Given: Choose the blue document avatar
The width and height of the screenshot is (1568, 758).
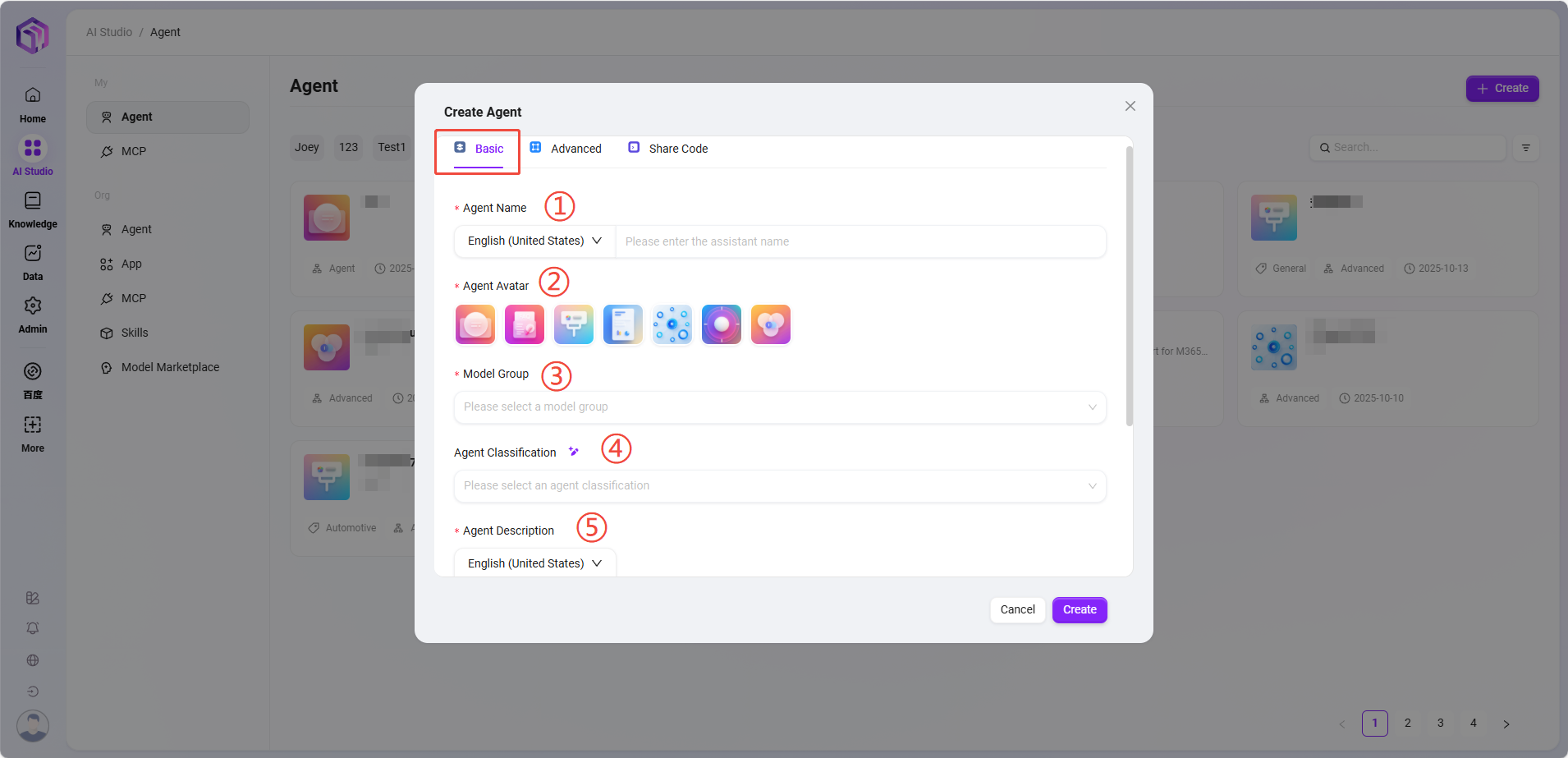Looking at the screenshot, I should 623,324.
